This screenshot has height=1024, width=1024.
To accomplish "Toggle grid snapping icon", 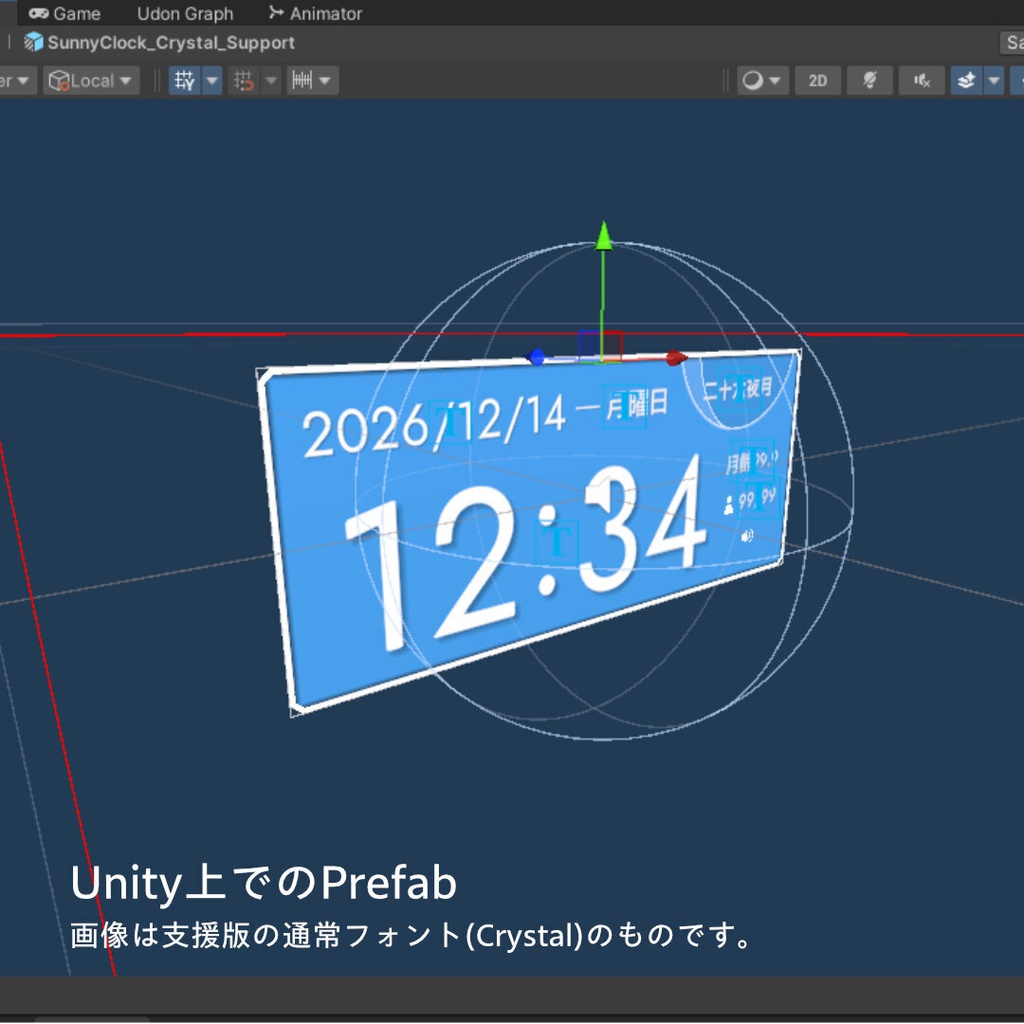I will [244, 81].
